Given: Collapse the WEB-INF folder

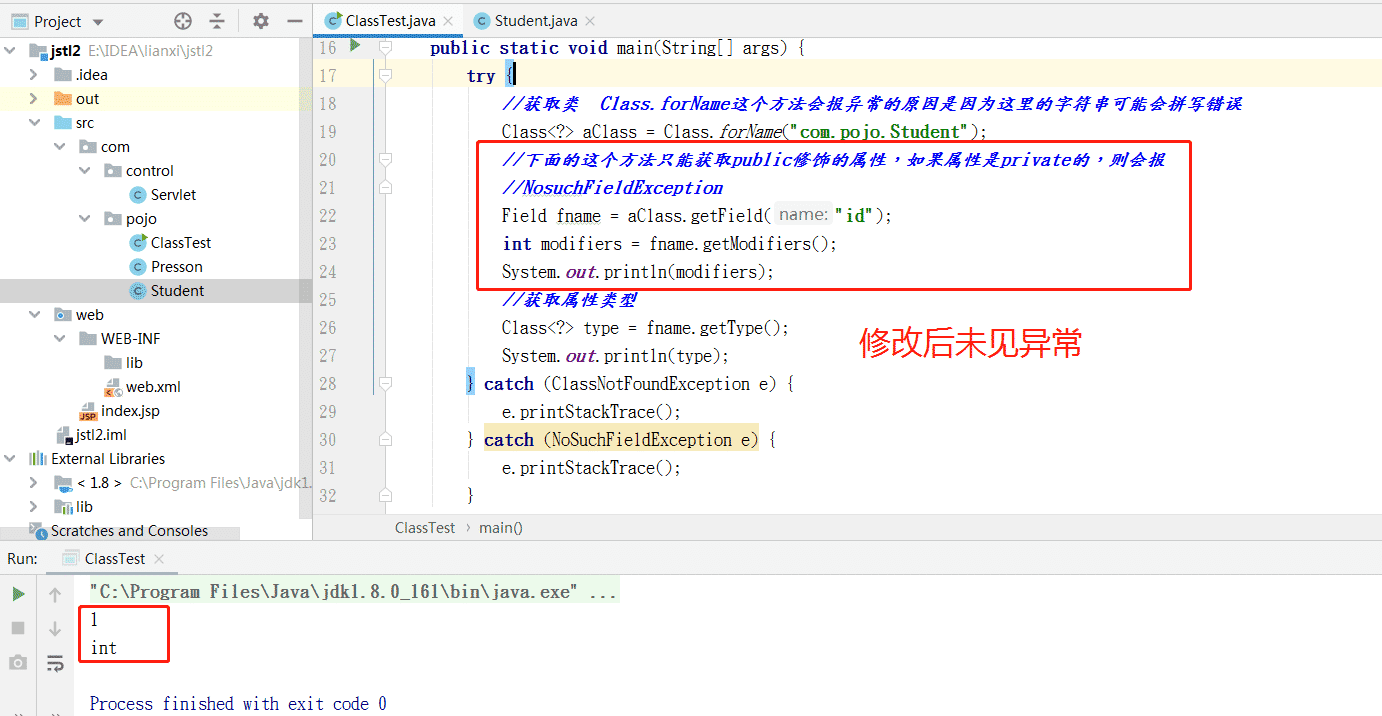Looking at the screenshot, I should point(59,339).
